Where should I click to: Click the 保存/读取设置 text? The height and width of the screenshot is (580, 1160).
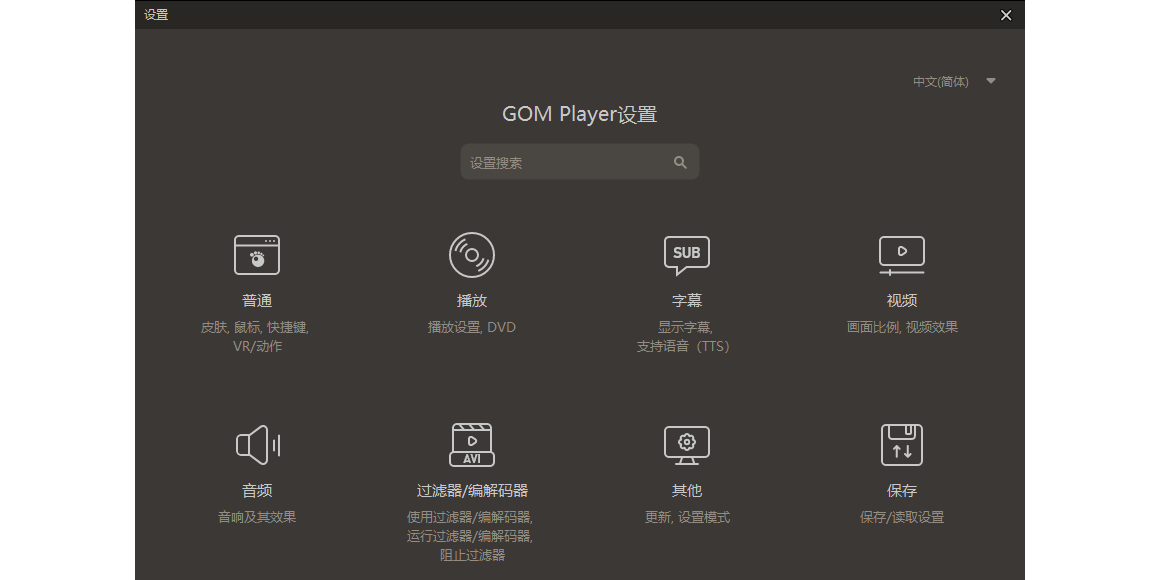pyautogui.click(x=901, y=517)
